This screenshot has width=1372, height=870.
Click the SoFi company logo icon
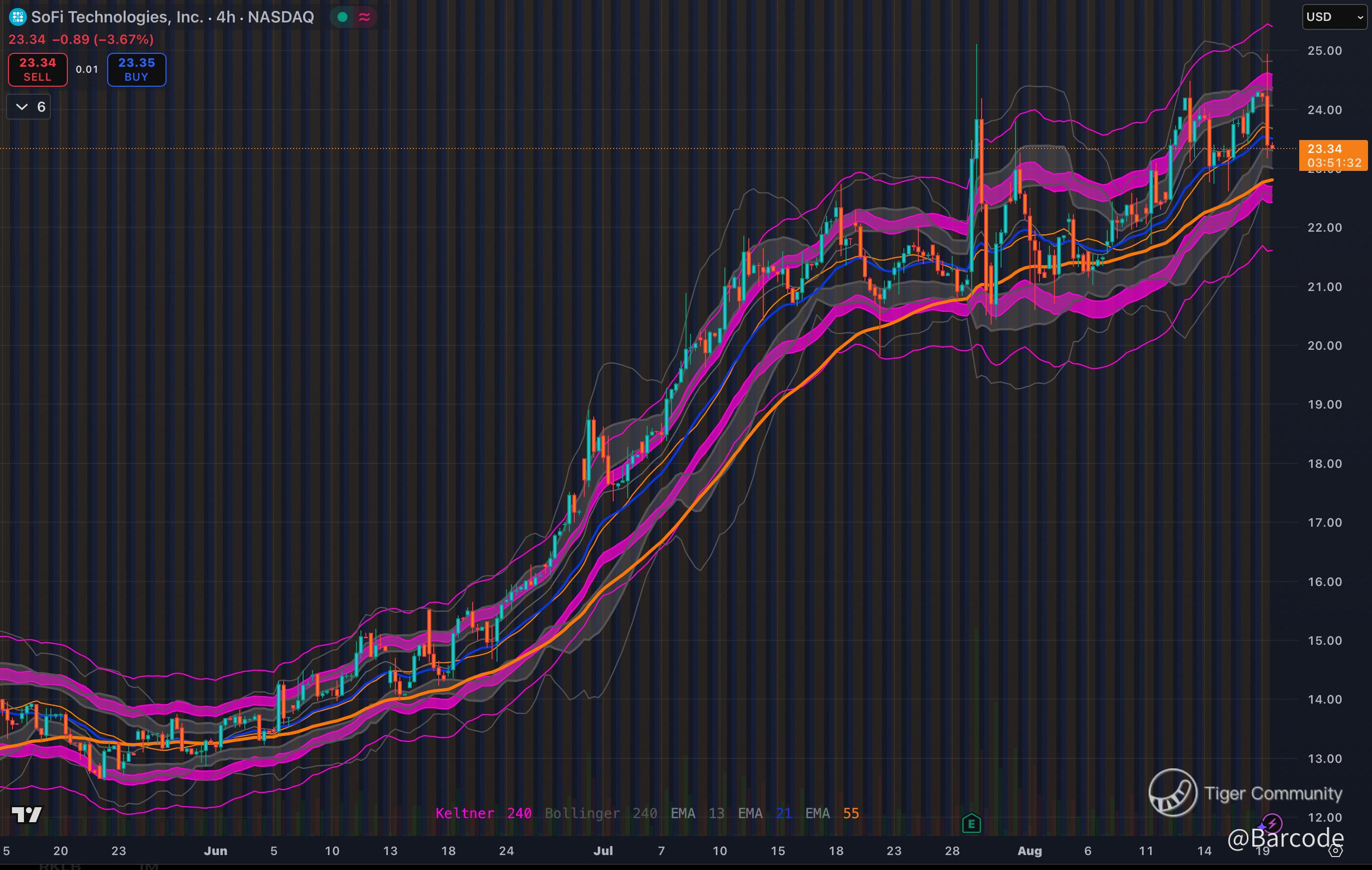coord(17,17)
